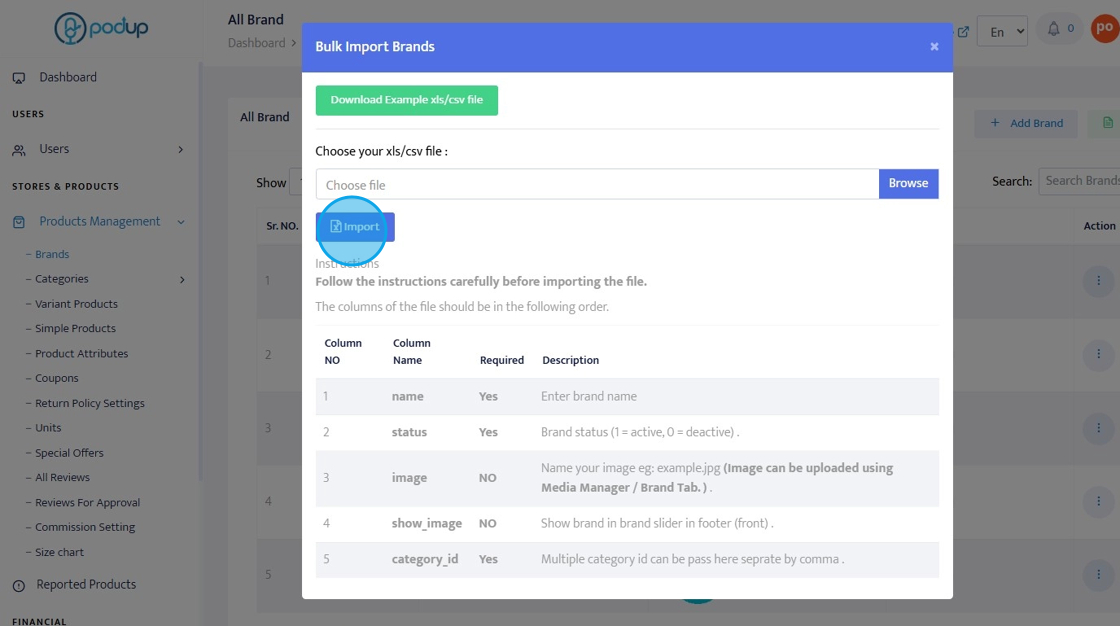The image size is (1120, 626).
Task: Click the Users people icon
Action: point(19,150)
